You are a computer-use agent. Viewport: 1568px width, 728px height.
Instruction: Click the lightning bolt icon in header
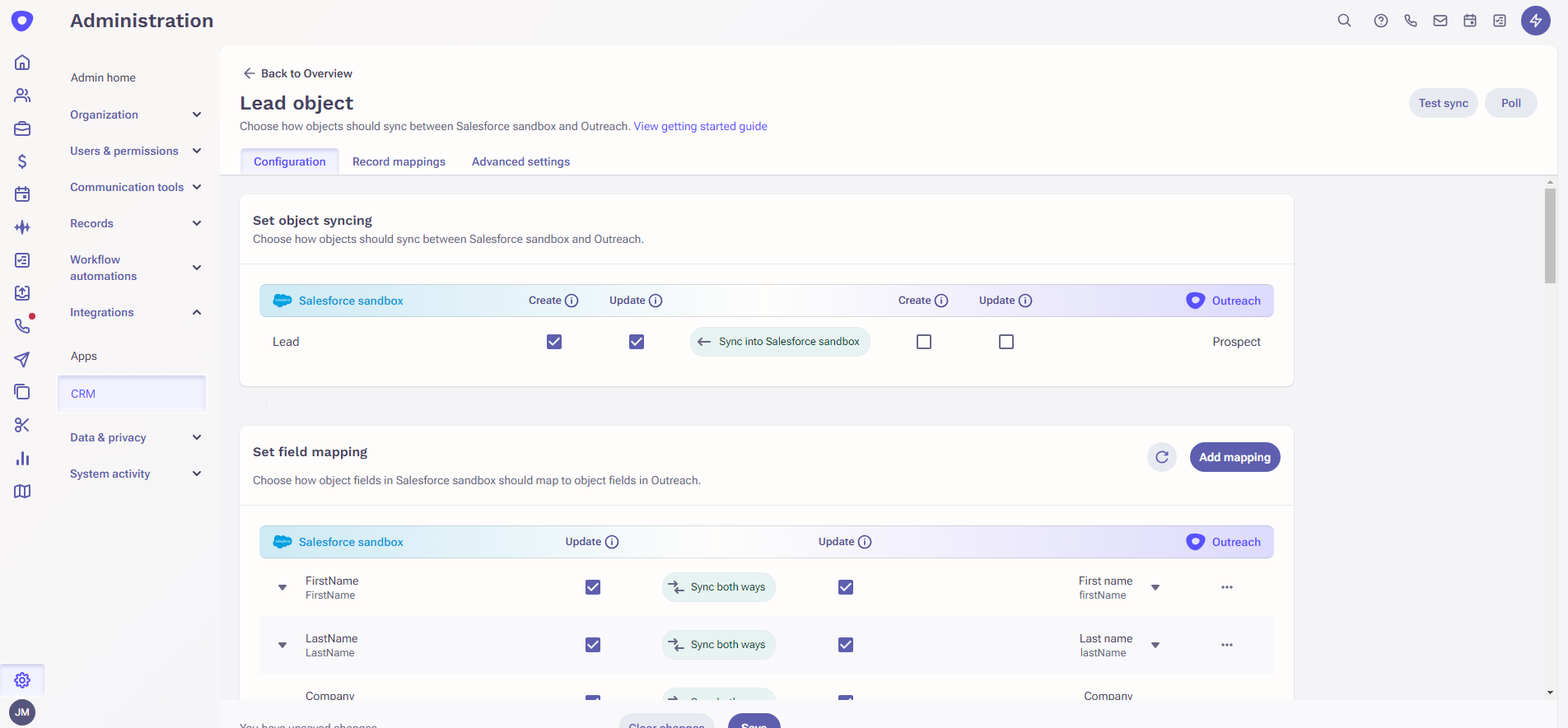click(x=1536, y=21)
